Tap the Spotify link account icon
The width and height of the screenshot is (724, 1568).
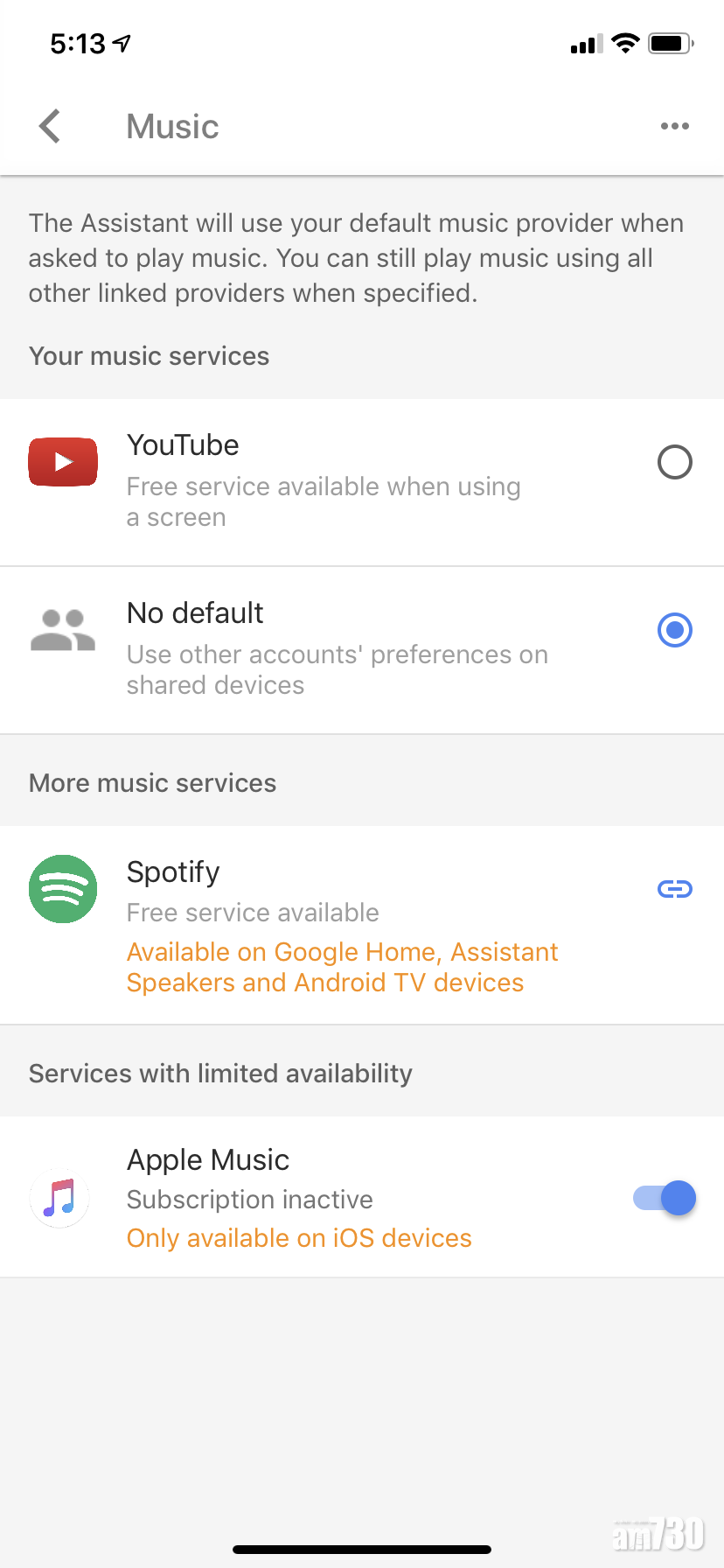click(x=674, y=890)
